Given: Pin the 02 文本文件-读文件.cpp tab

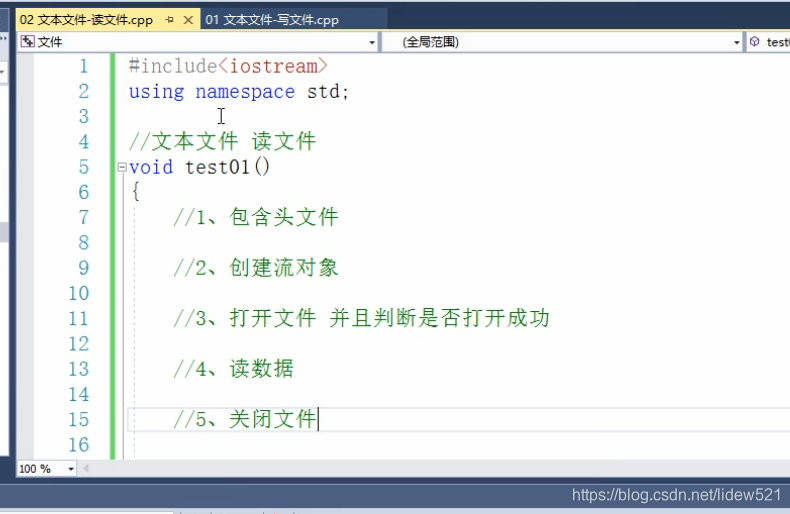Looking at the screenshot, I should coord(170,20).
